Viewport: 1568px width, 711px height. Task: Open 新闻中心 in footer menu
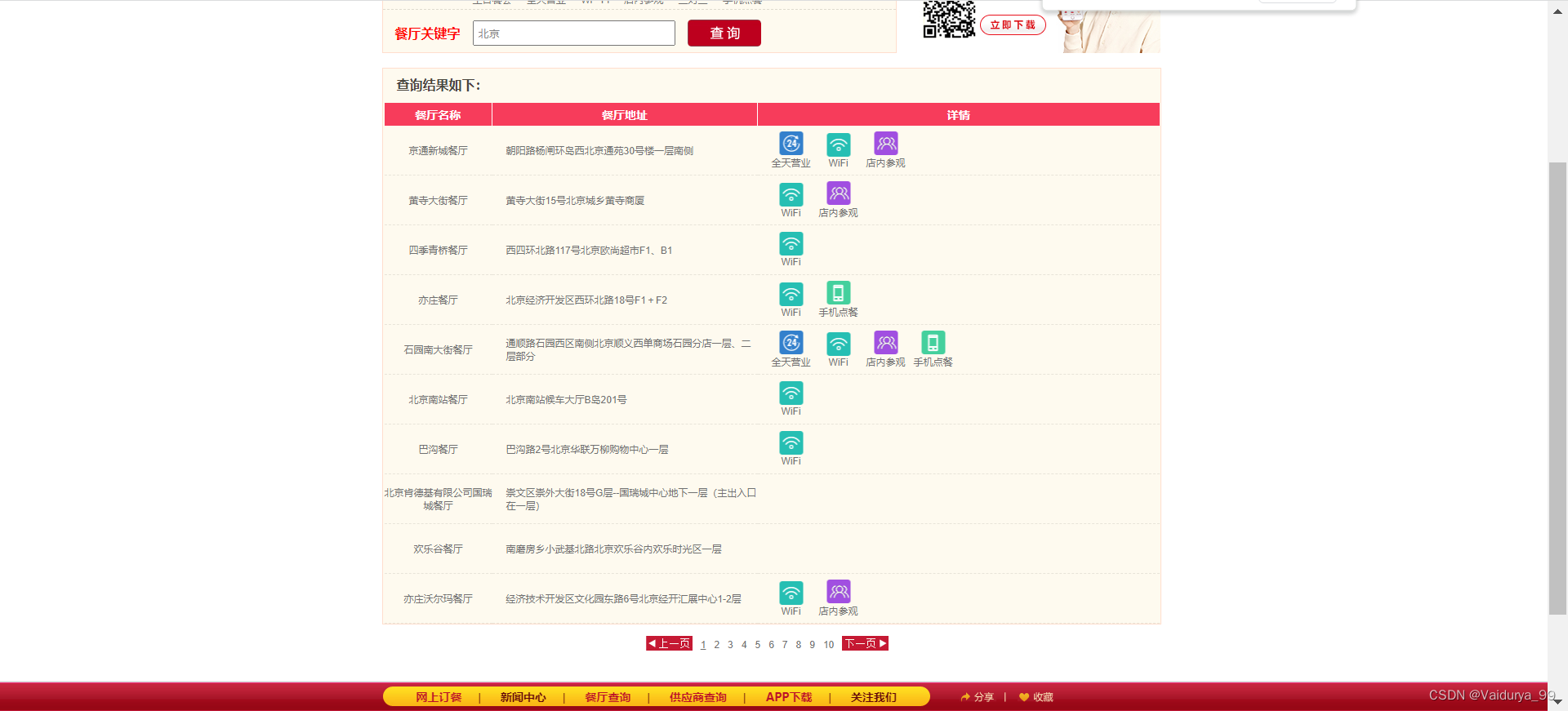coord(523,697)
